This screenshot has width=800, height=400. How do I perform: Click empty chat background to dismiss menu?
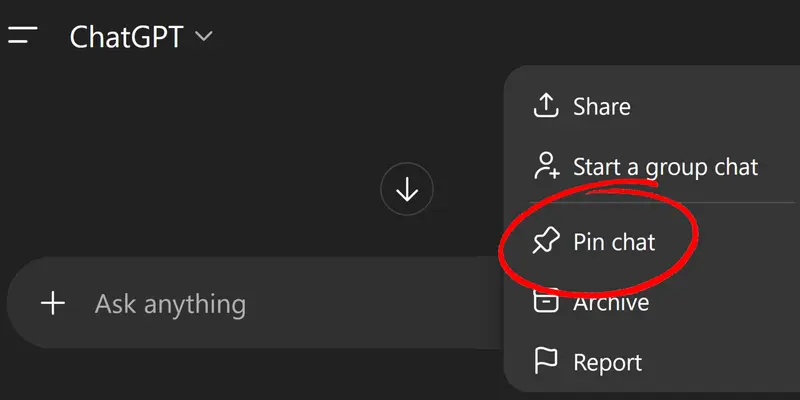pyautogui.click(x=250, y=150)
